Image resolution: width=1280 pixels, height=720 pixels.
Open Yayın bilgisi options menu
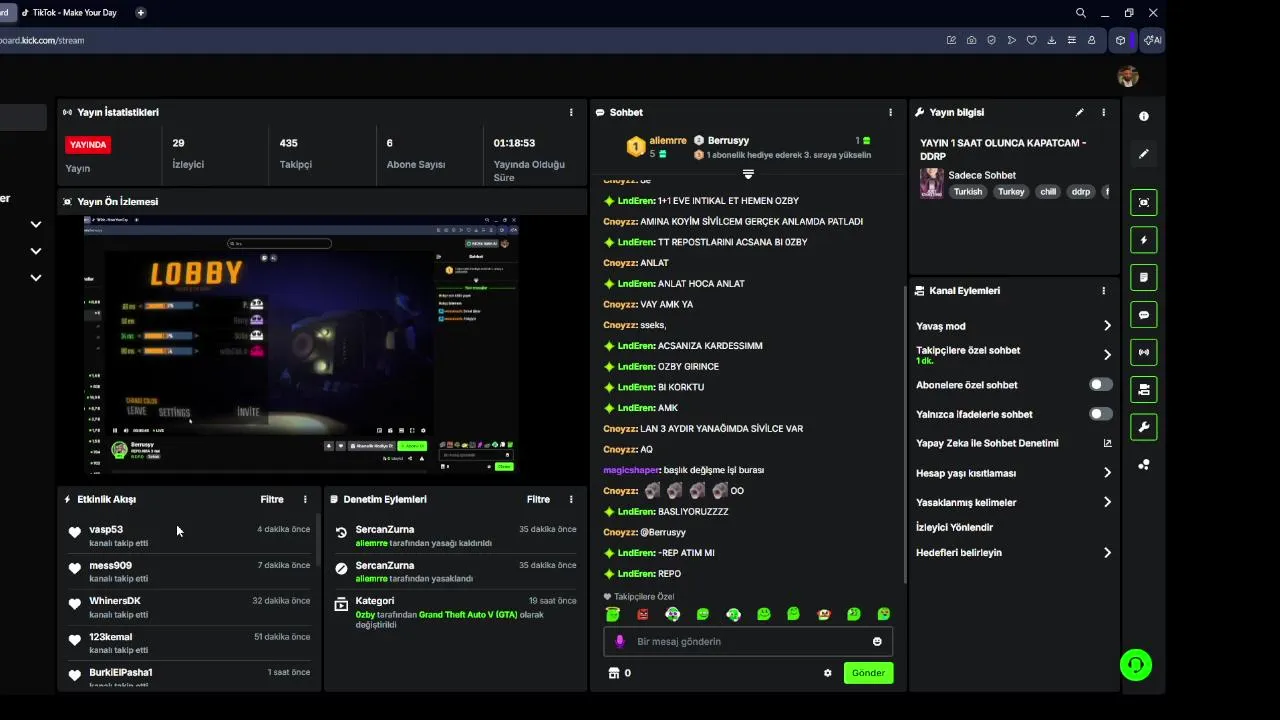point(1104,112)
